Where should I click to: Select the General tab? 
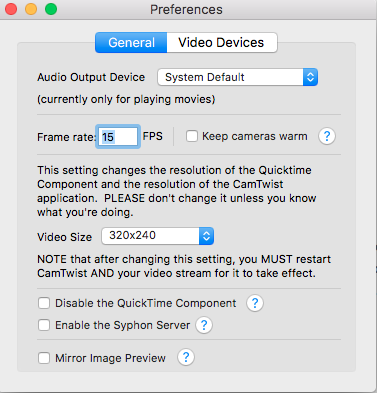pyautogui.click(x=131, y=43)
